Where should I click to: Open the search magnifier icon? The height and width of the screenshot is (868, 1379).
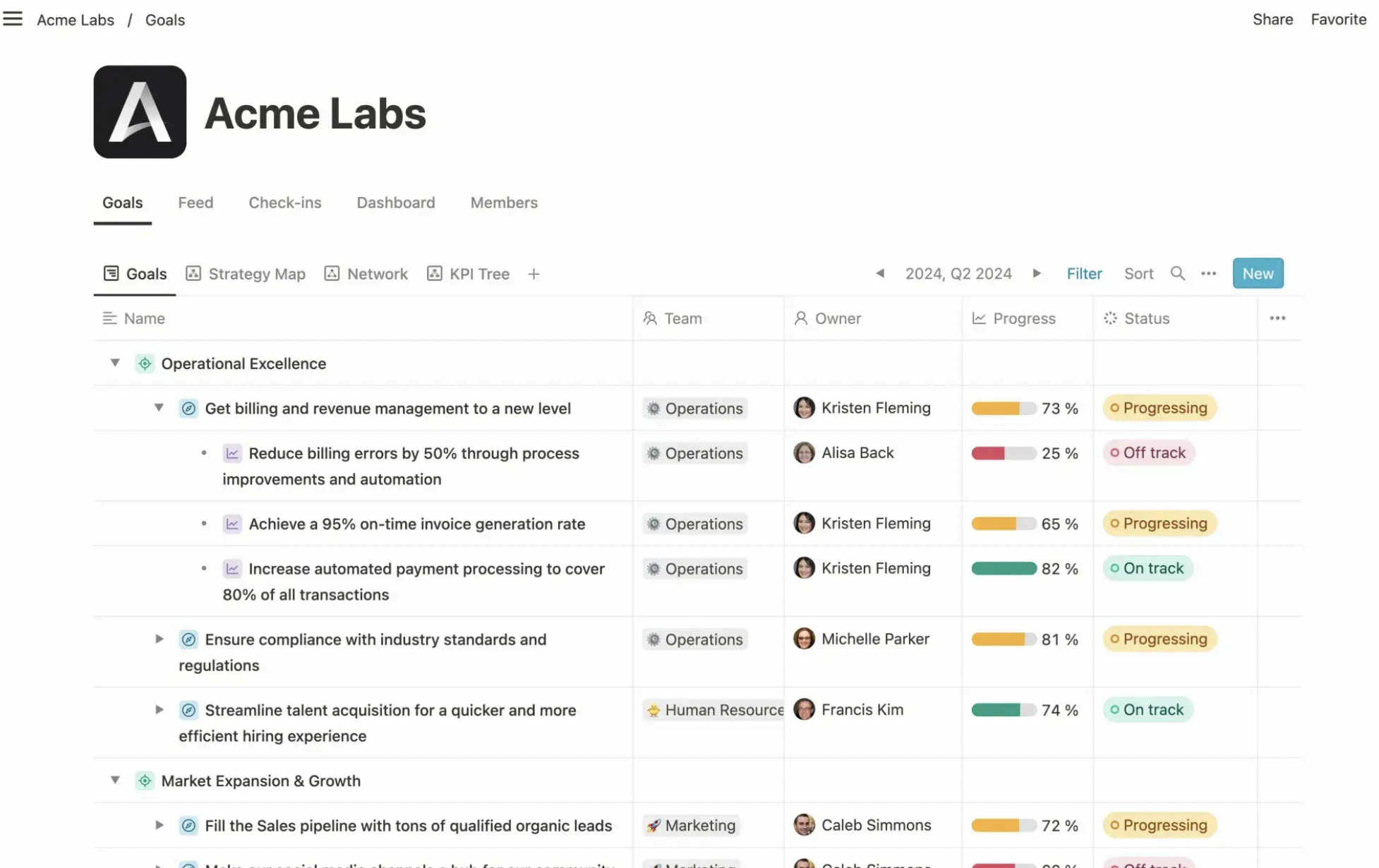pyautogui.click(x=1177, y=273)
